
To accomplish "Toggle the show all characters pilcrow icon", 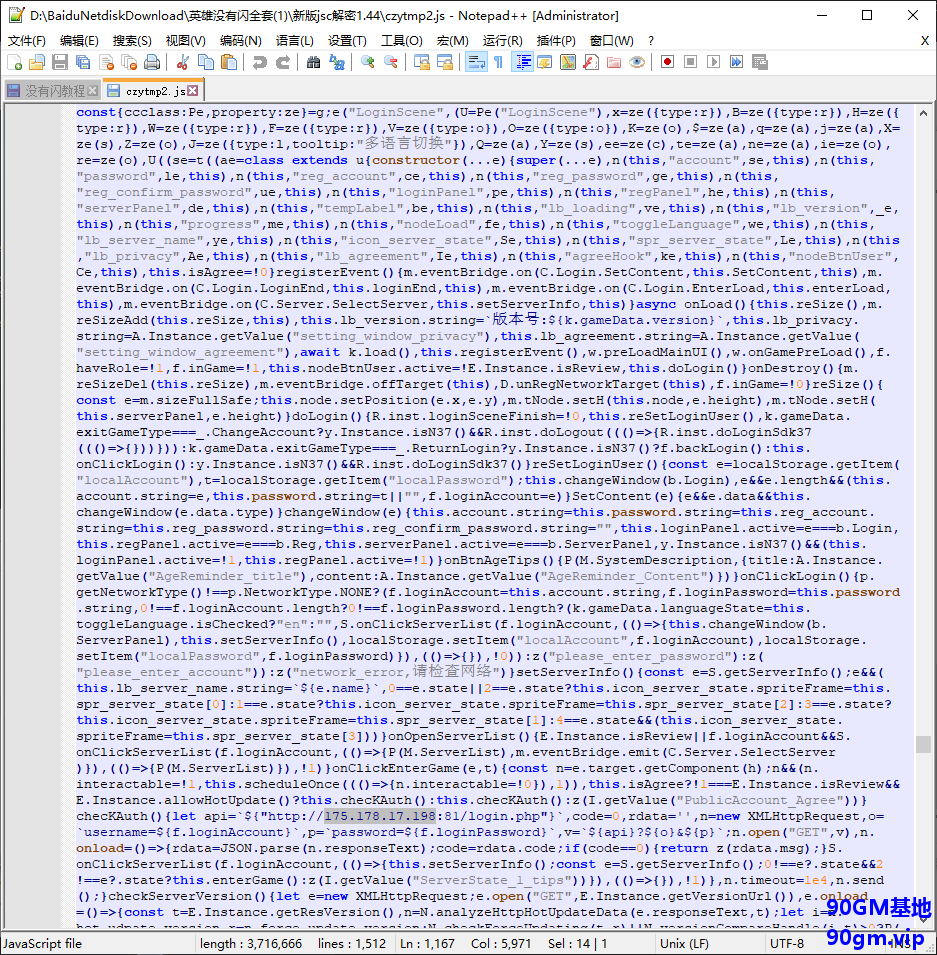I will 498,62.
